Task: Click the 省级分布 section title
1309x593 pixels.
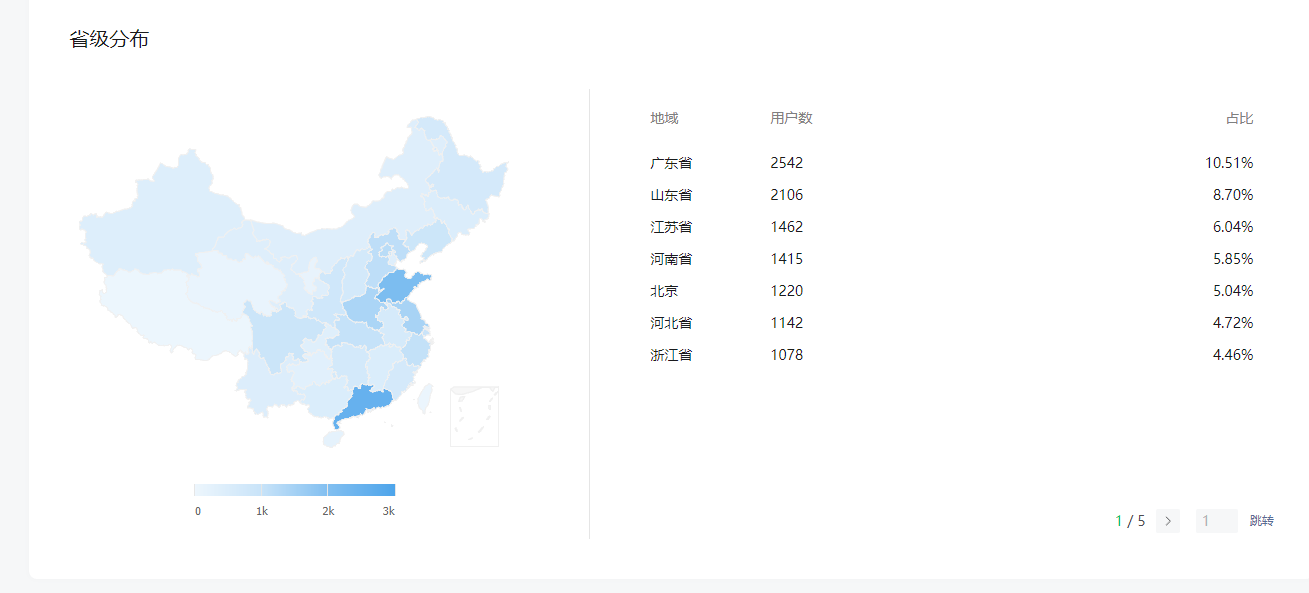Action: click(109, 40)
